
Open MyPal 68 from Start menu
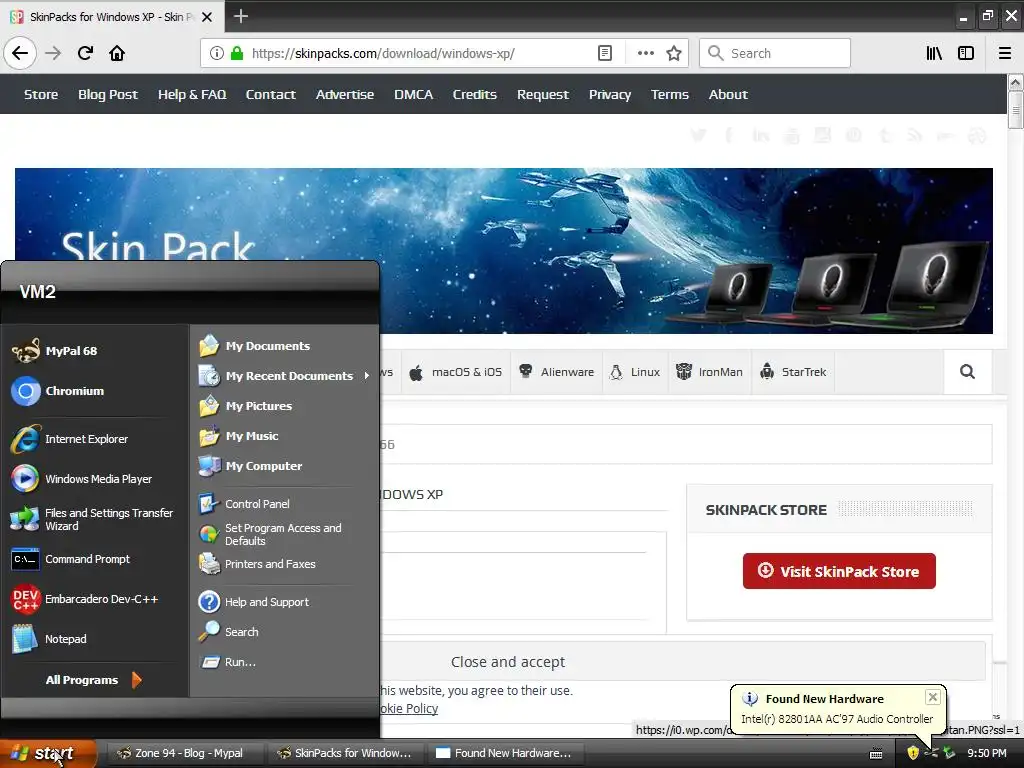click(x=56, y=351)
